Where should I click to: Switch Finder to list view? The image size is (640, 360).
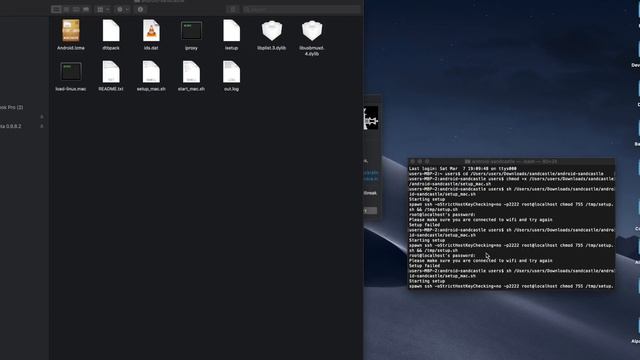point(66,9)
